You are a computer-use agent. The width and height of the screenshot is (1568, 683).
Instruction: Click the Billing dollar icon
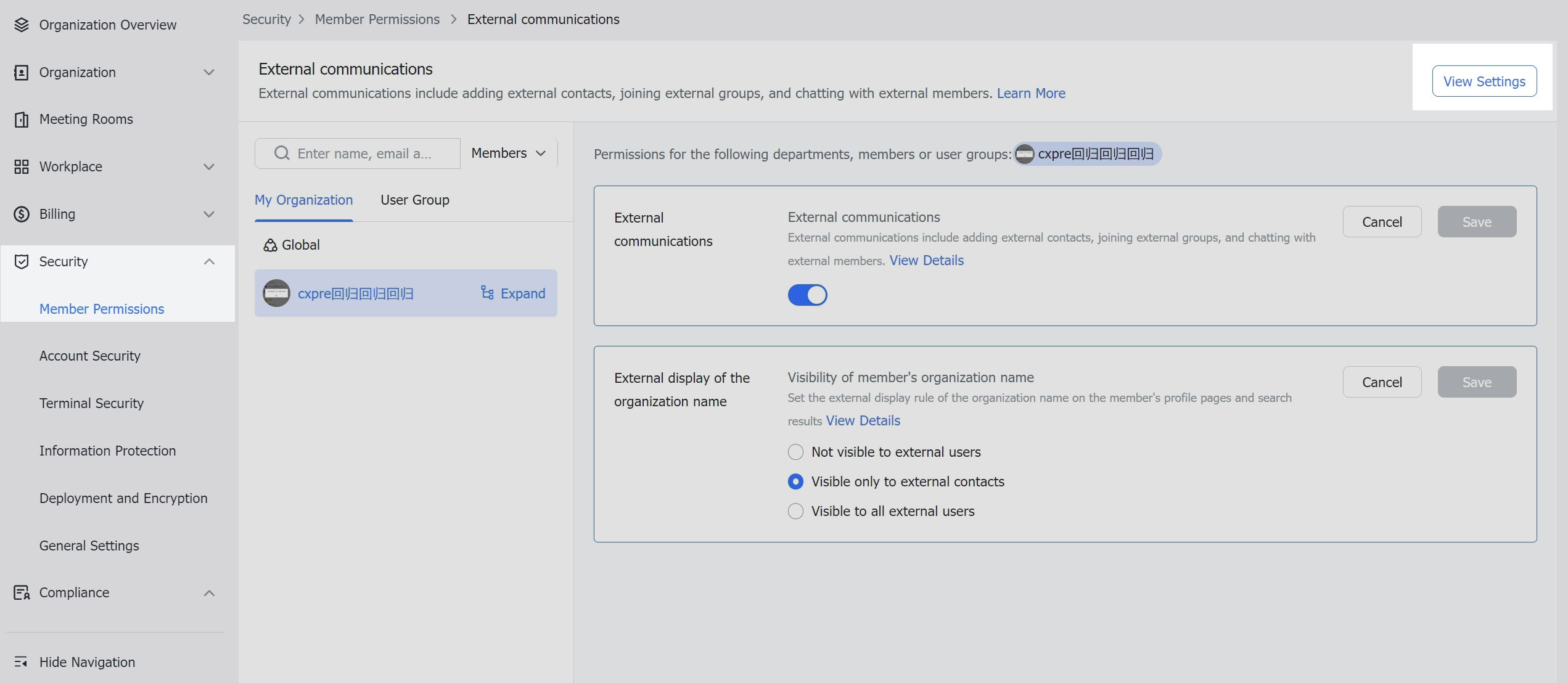pyautogui.click(x=20, y=214)
